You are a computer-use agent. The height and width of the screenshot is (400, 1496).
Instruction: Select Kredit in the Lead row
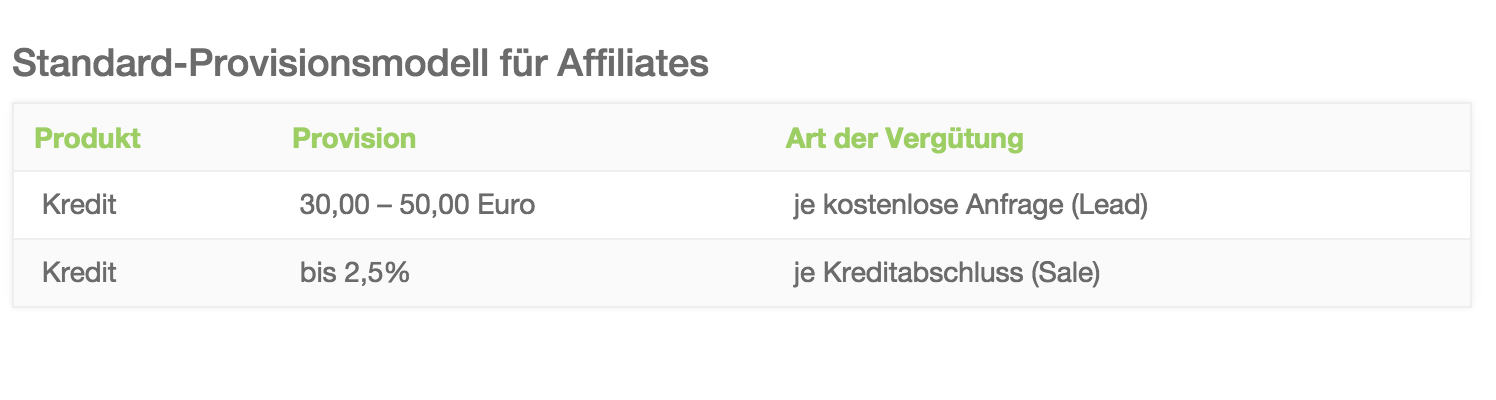pyautogui.click(x=79, y=205)
